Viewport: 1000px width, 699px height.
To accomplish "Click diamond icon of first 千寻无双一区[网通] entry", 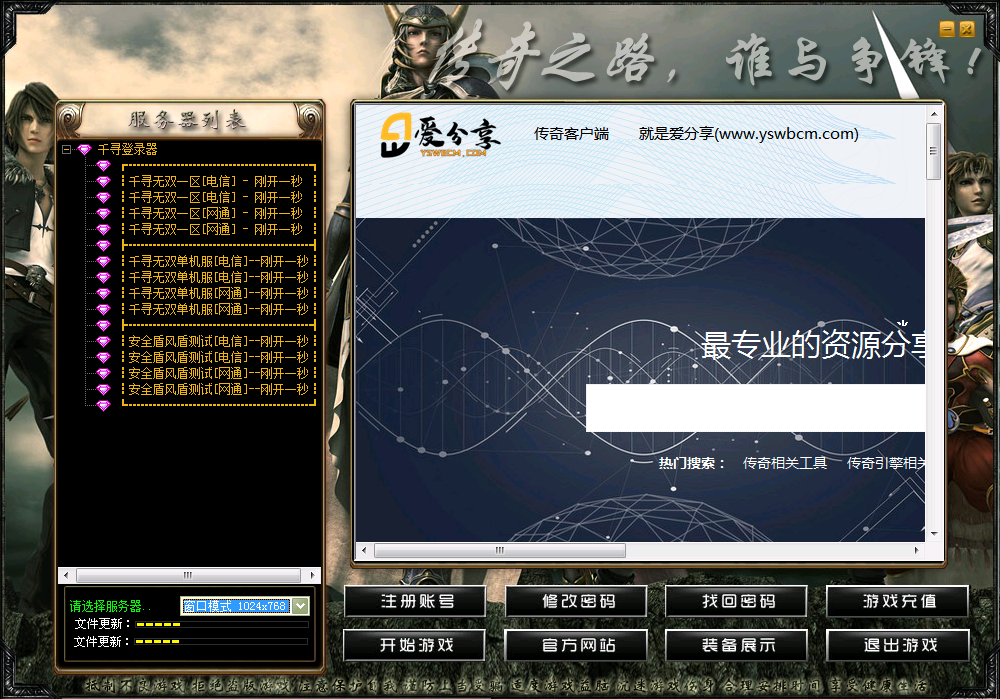I will (x=102, y=214).
